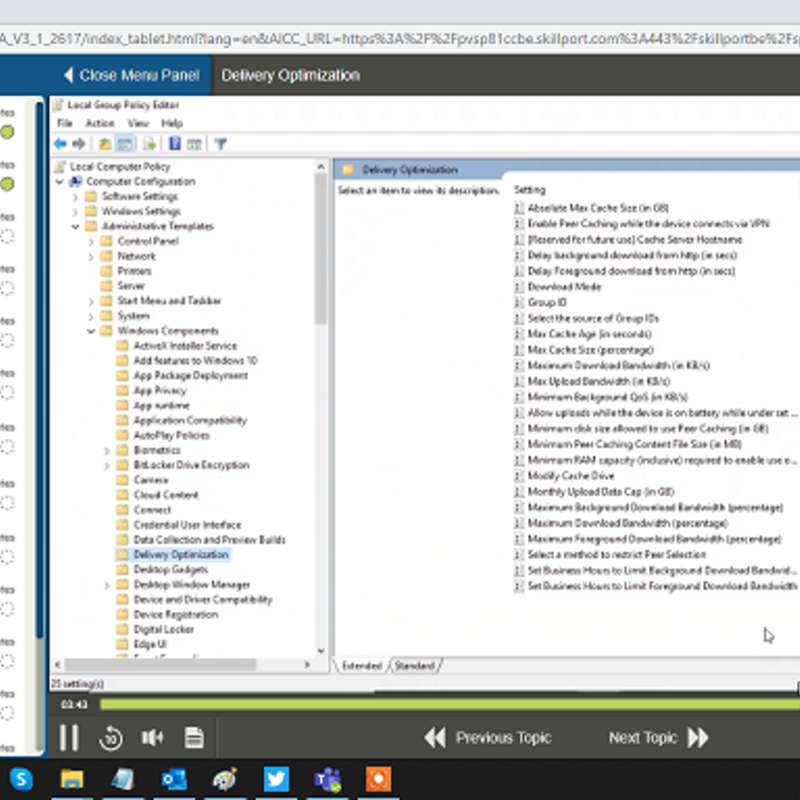
Task: Select 'Max Upload Bandwidth (in KB/s)' setting
Action: (x=598, y=381)
